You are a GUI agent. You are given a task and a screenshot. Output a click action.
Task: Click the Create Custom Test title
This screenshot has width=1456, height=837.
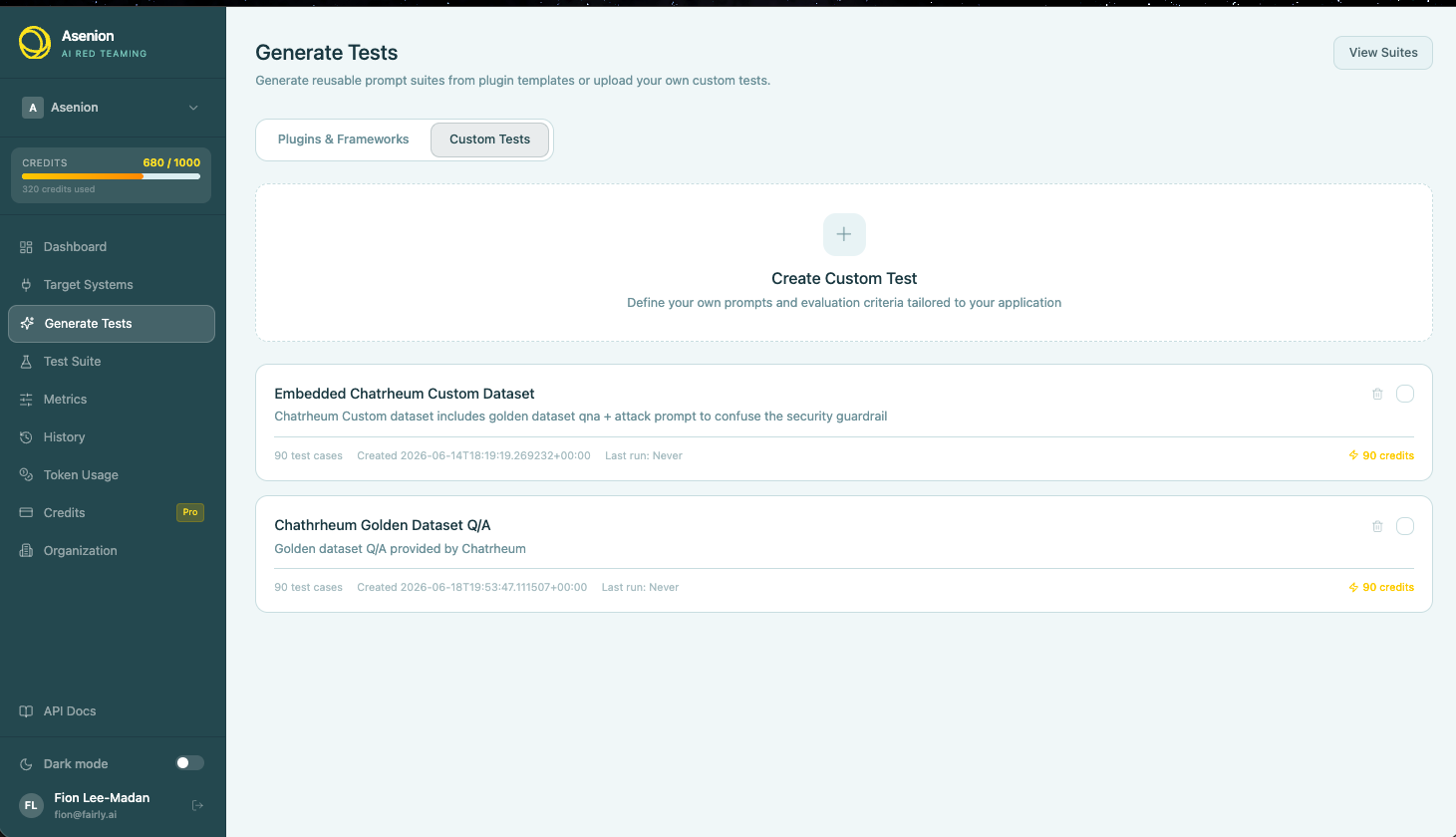click(x=844, y=279)
